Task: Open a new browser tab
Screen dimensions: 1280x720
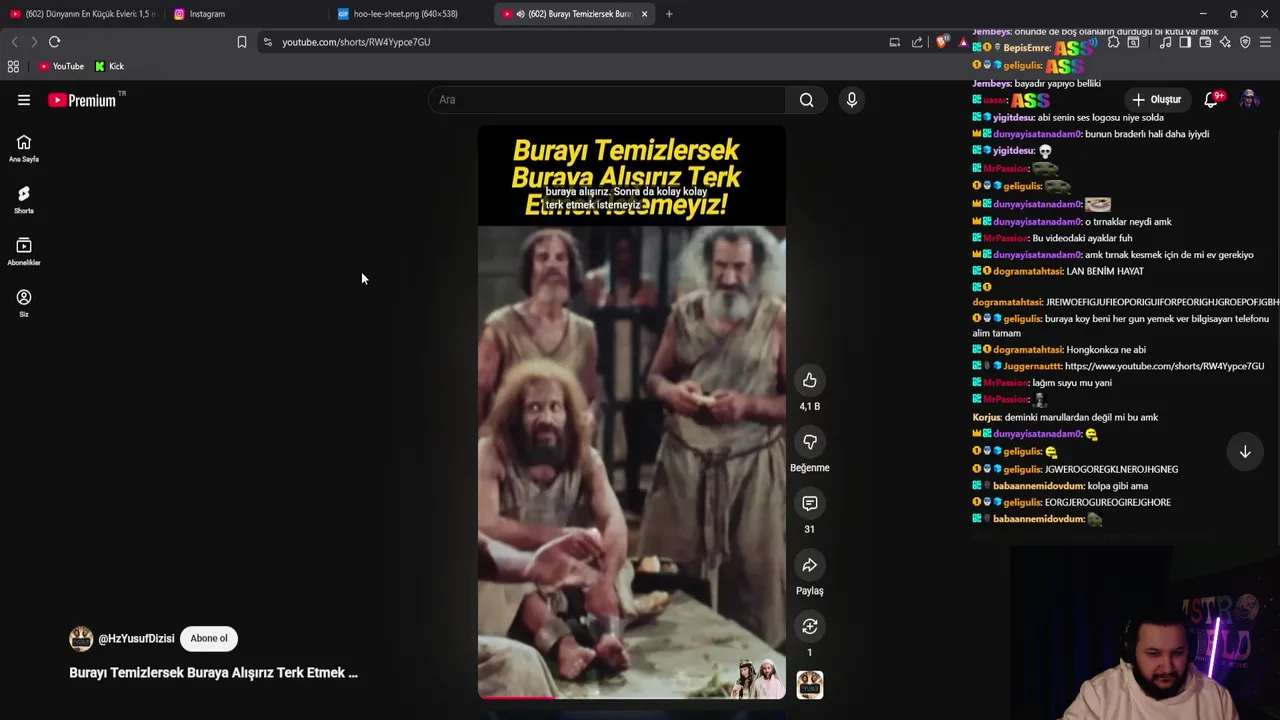Action: click(669, 14)
